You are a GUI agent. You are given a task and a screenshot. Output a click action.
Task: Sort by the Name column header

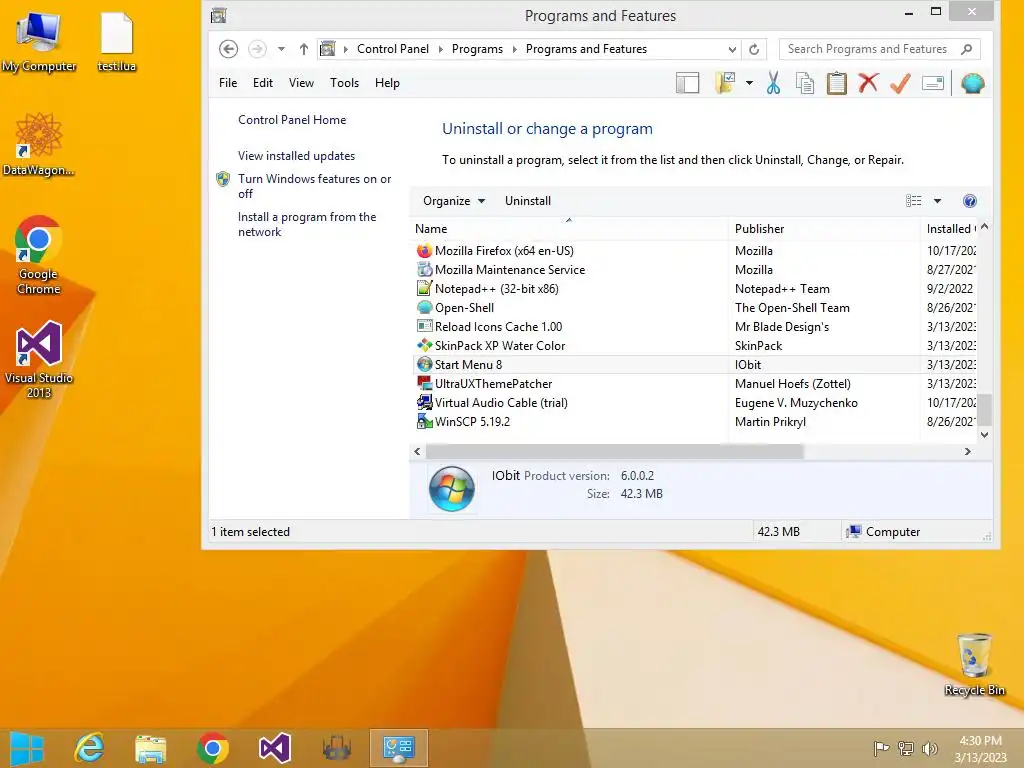[x=571, y=229]
